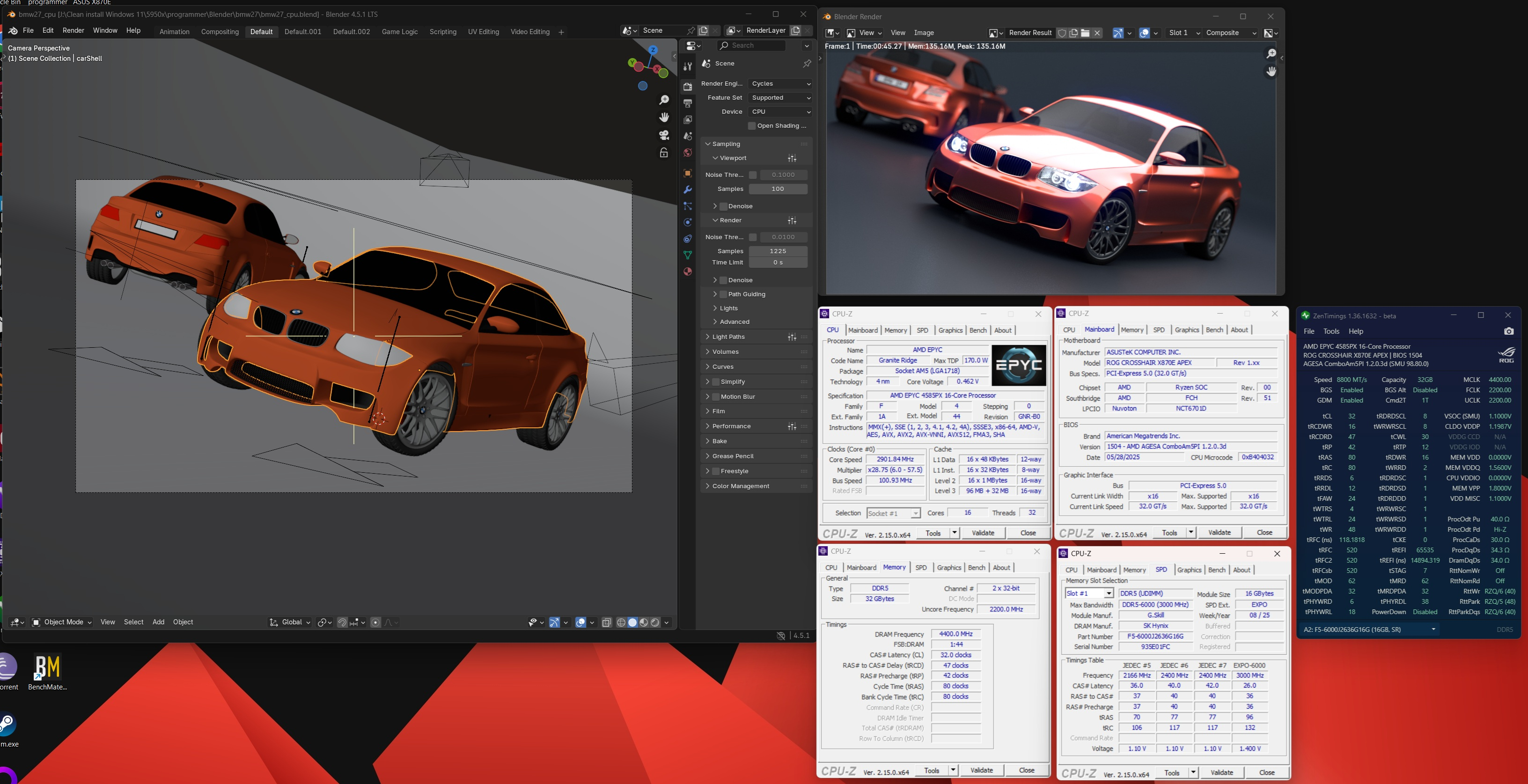Open the Tool properties tab icon
This screenshot has height=784, width=1528.
(x=688, y=66)
